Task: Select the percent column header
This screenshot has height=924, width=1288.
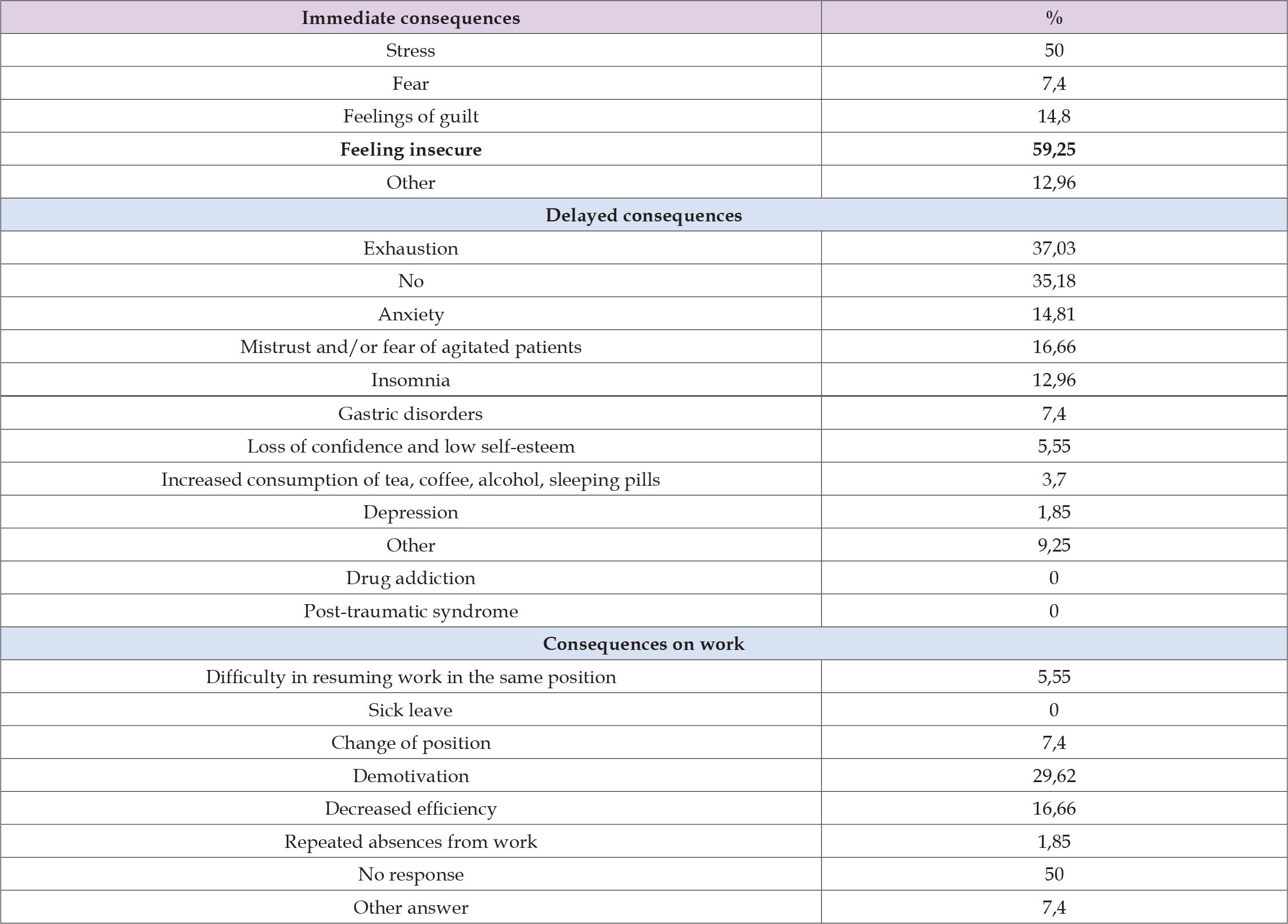Action: [x=1053, y=18]
